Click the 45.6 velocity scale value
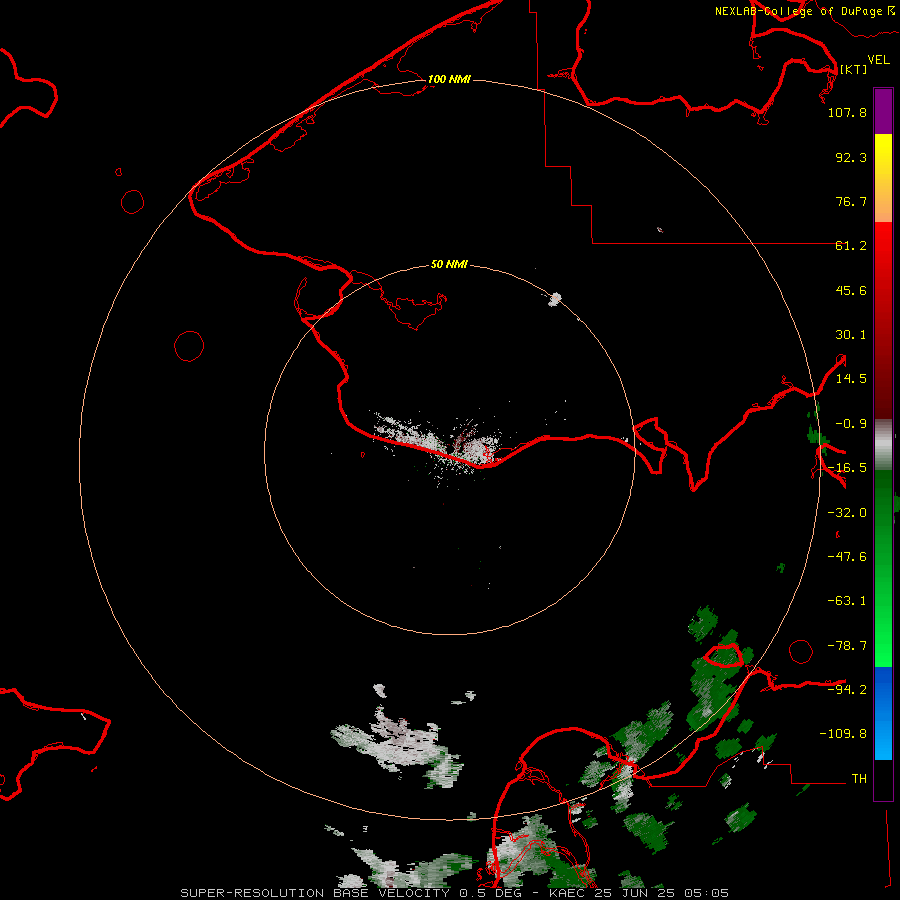 (851, 290)
